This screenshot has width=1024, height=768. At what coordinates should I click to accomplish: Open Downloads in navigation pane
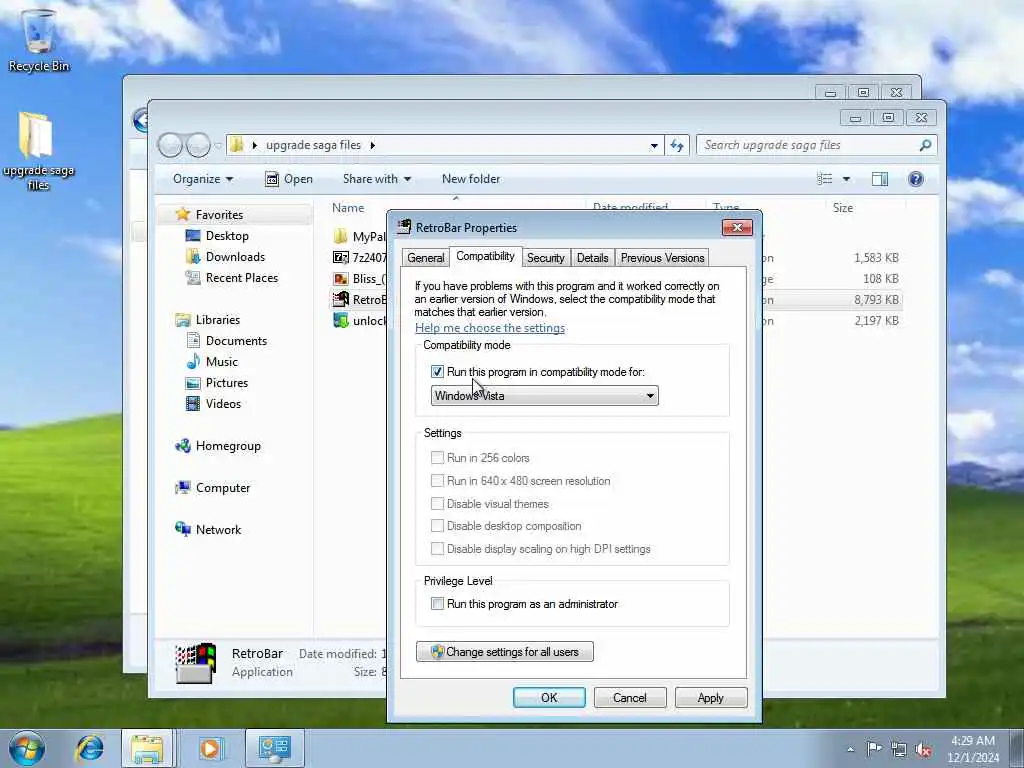(x=235, y=257)
